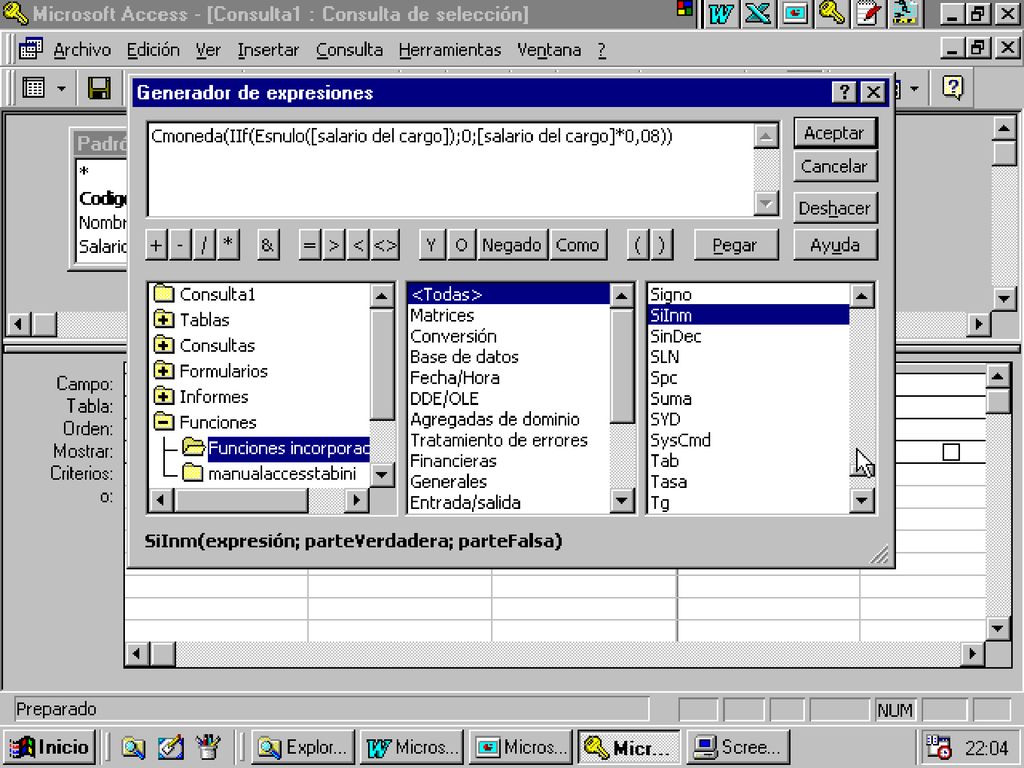Click the Como operator button
The image size is (1024, 768).
coord(578,246)
